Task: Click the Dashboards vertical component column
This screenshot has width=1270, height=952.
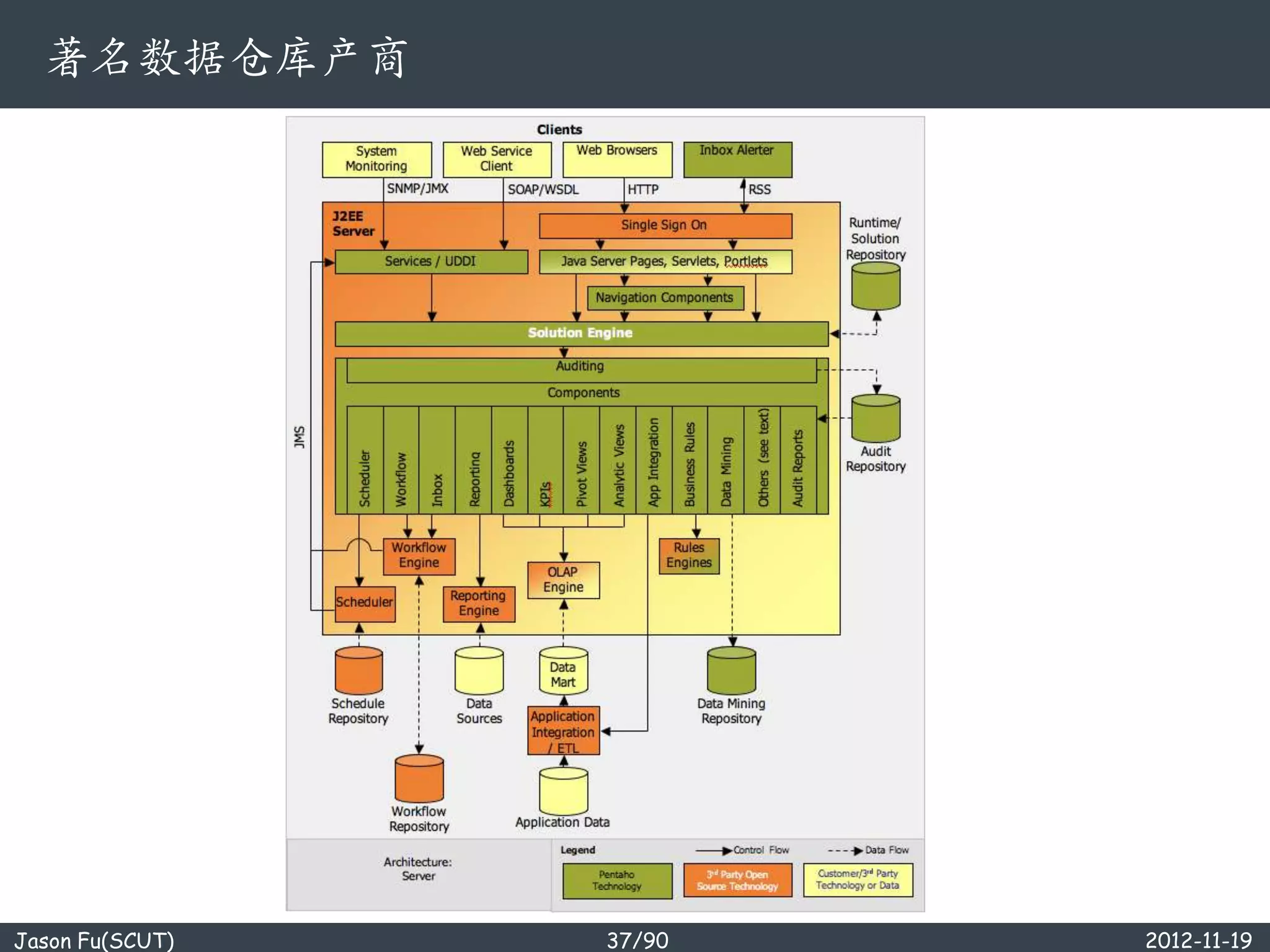Action: pyautogui.click(x=509, y=460)
